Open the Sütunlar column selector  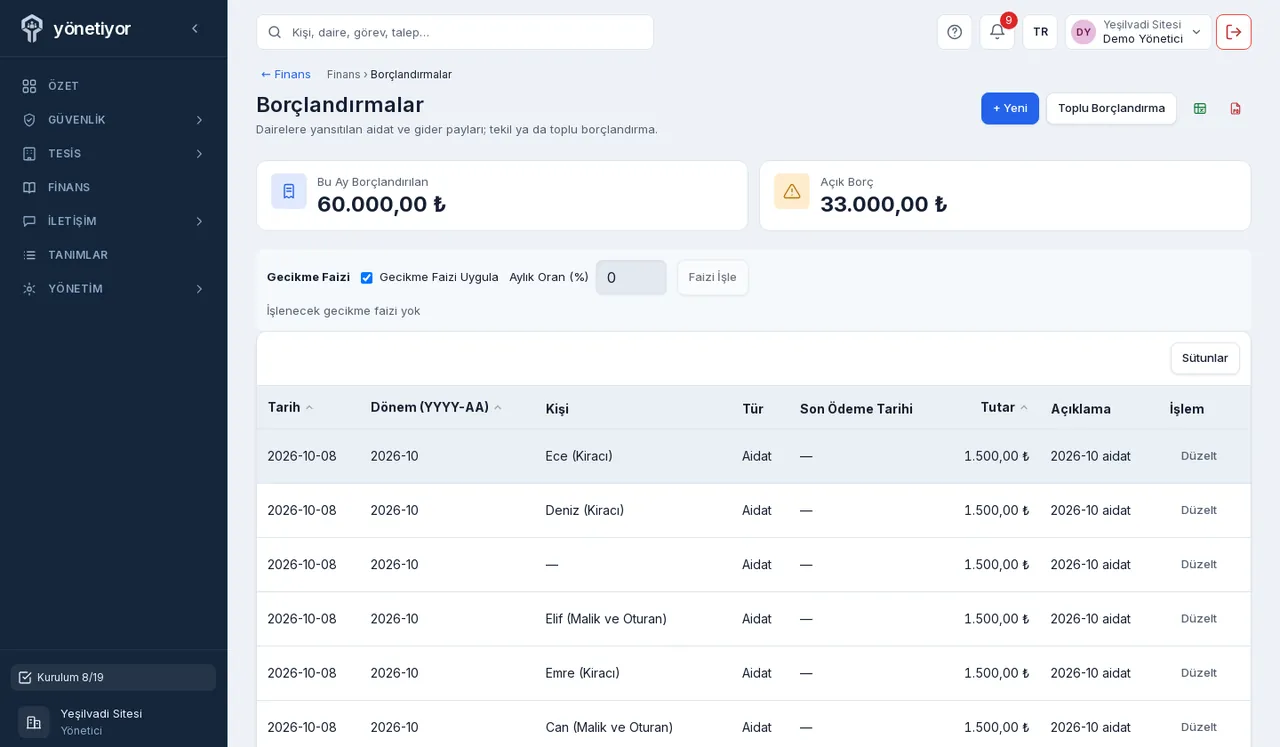1205,358
